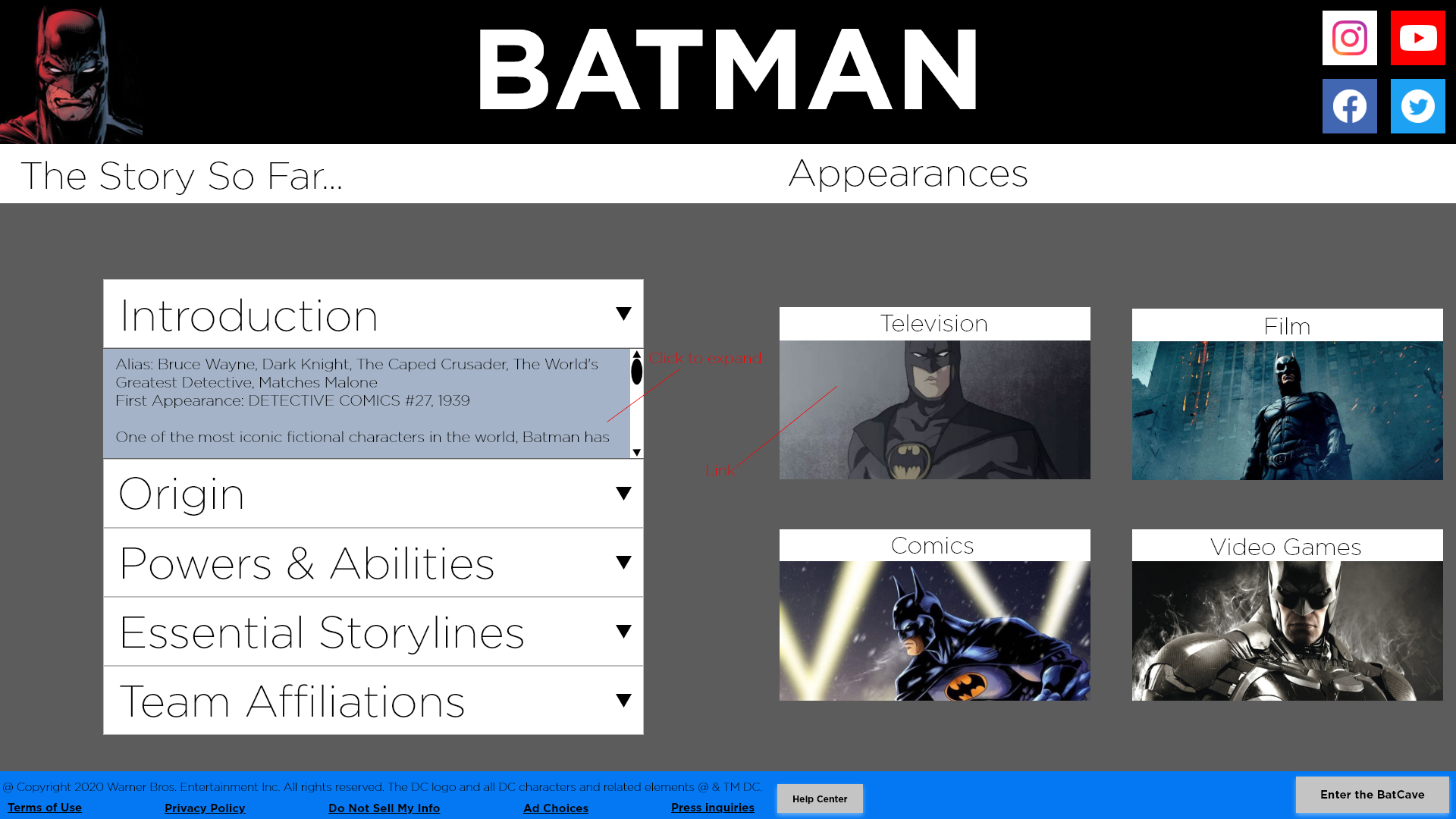The image size is (1456, 819).
Task: Click the Enter the BatCave button
Action: point(1372,795)
